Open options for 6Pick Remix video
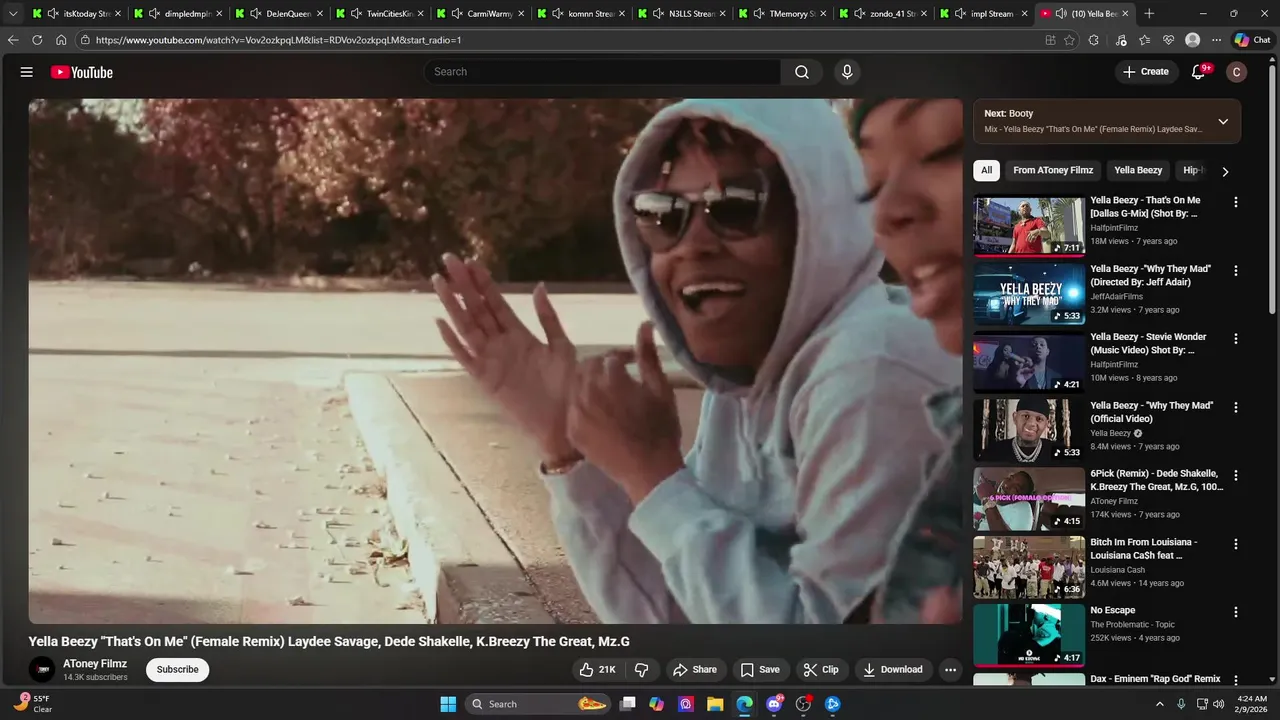This screenshot has height=720, width=1280. tap(1236, 476)
